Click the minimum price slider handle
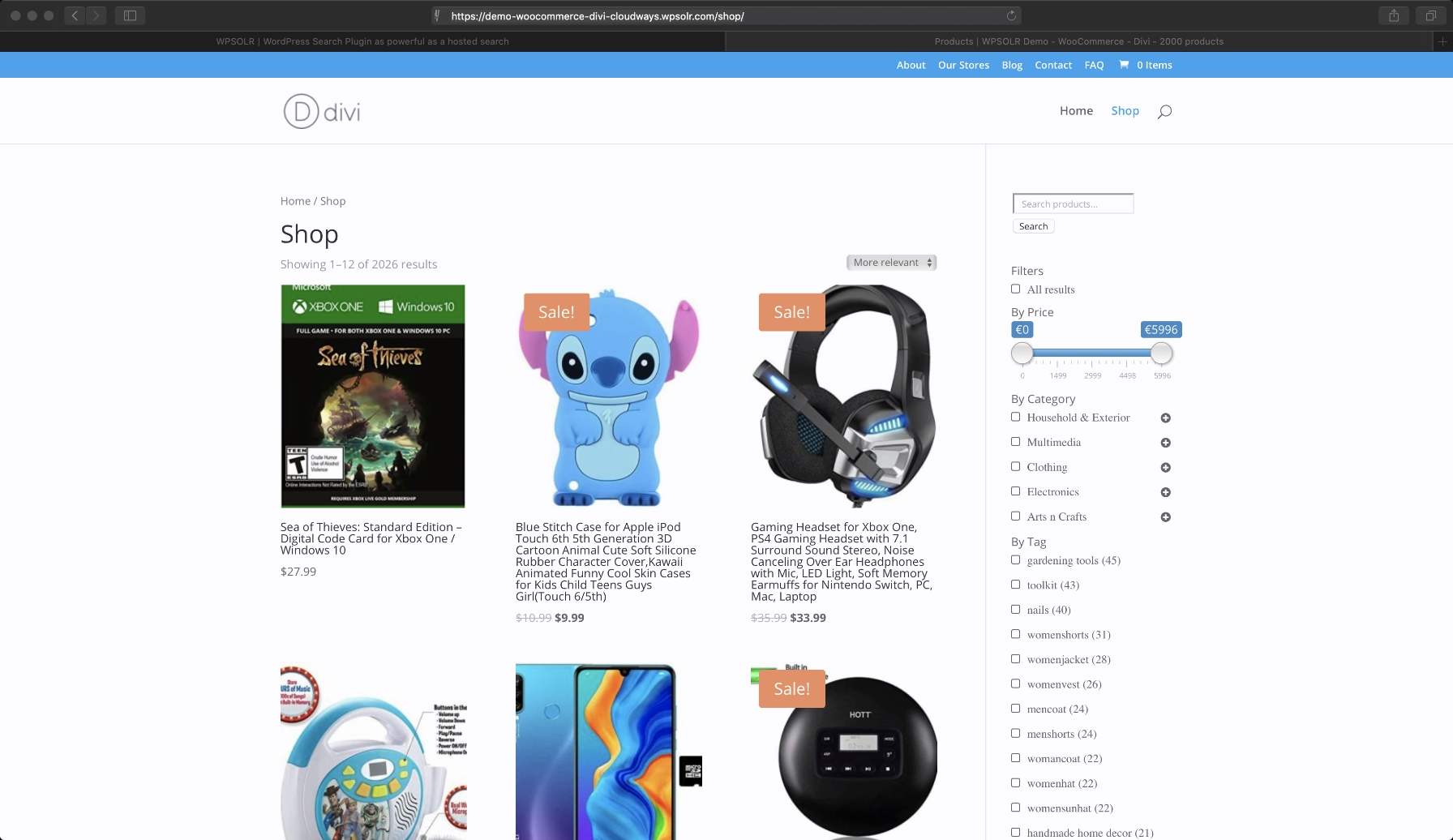This screenshot has width=1453, height=840. click(1022, 354)
